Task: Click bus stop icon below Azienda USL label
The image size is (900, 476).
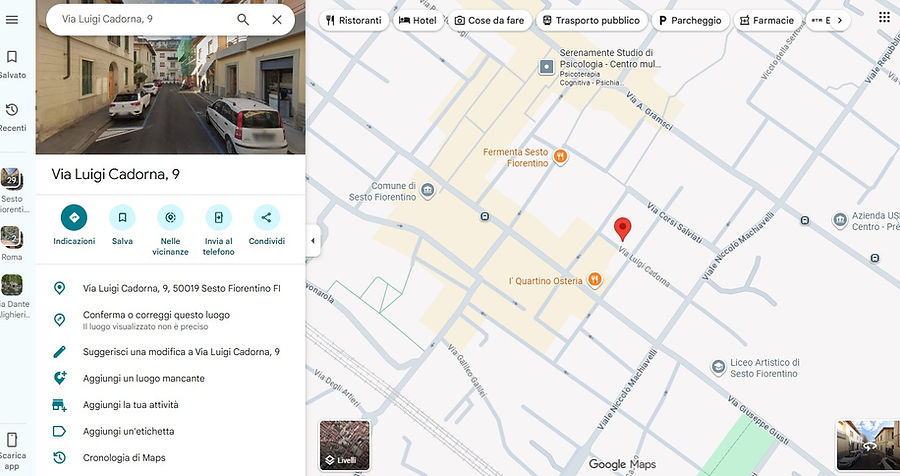Action: pyautogui.click(x=875, y=258)
